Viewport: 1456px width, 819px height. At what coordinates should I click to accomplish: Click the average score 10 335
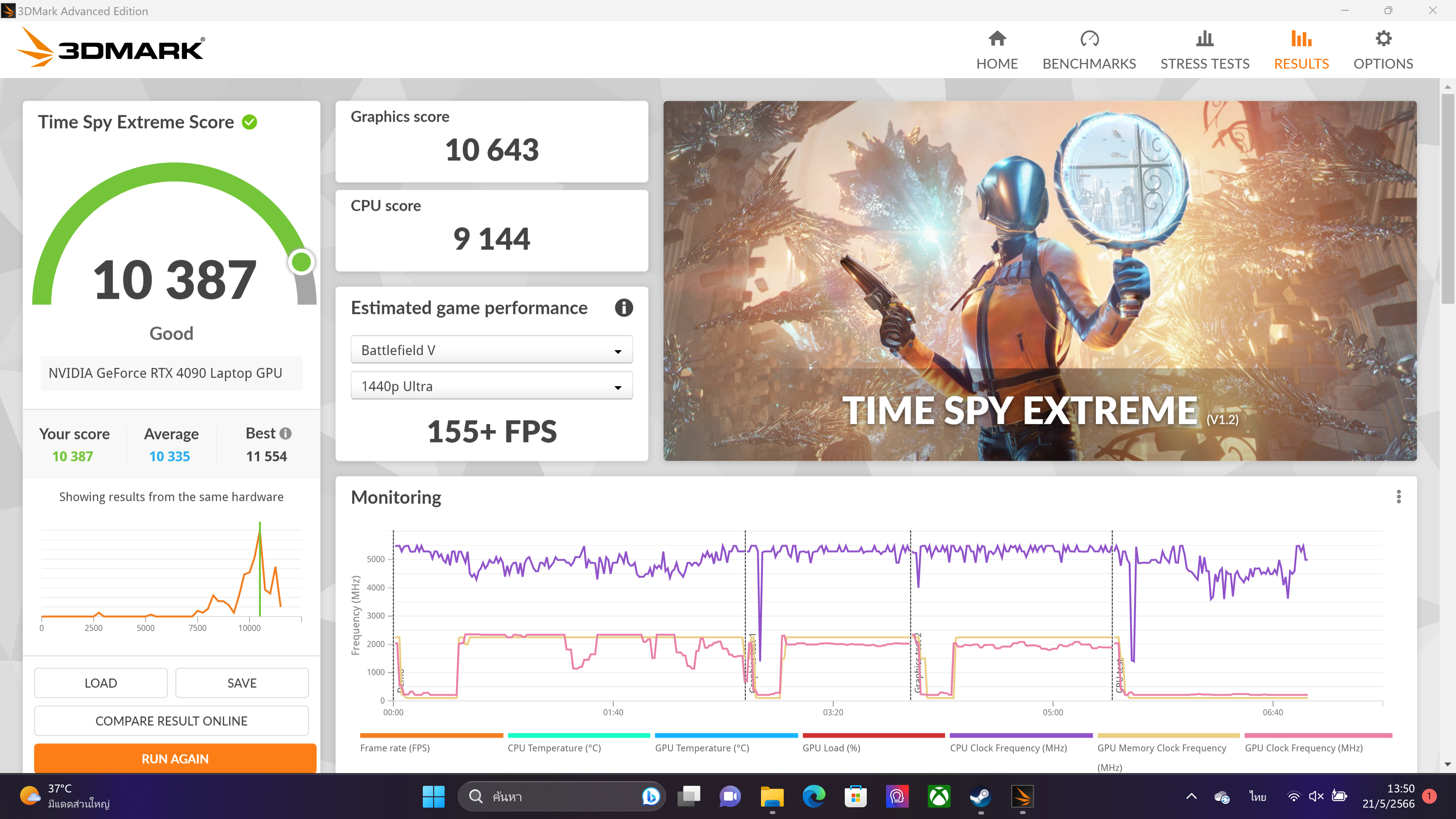[169, 456]
